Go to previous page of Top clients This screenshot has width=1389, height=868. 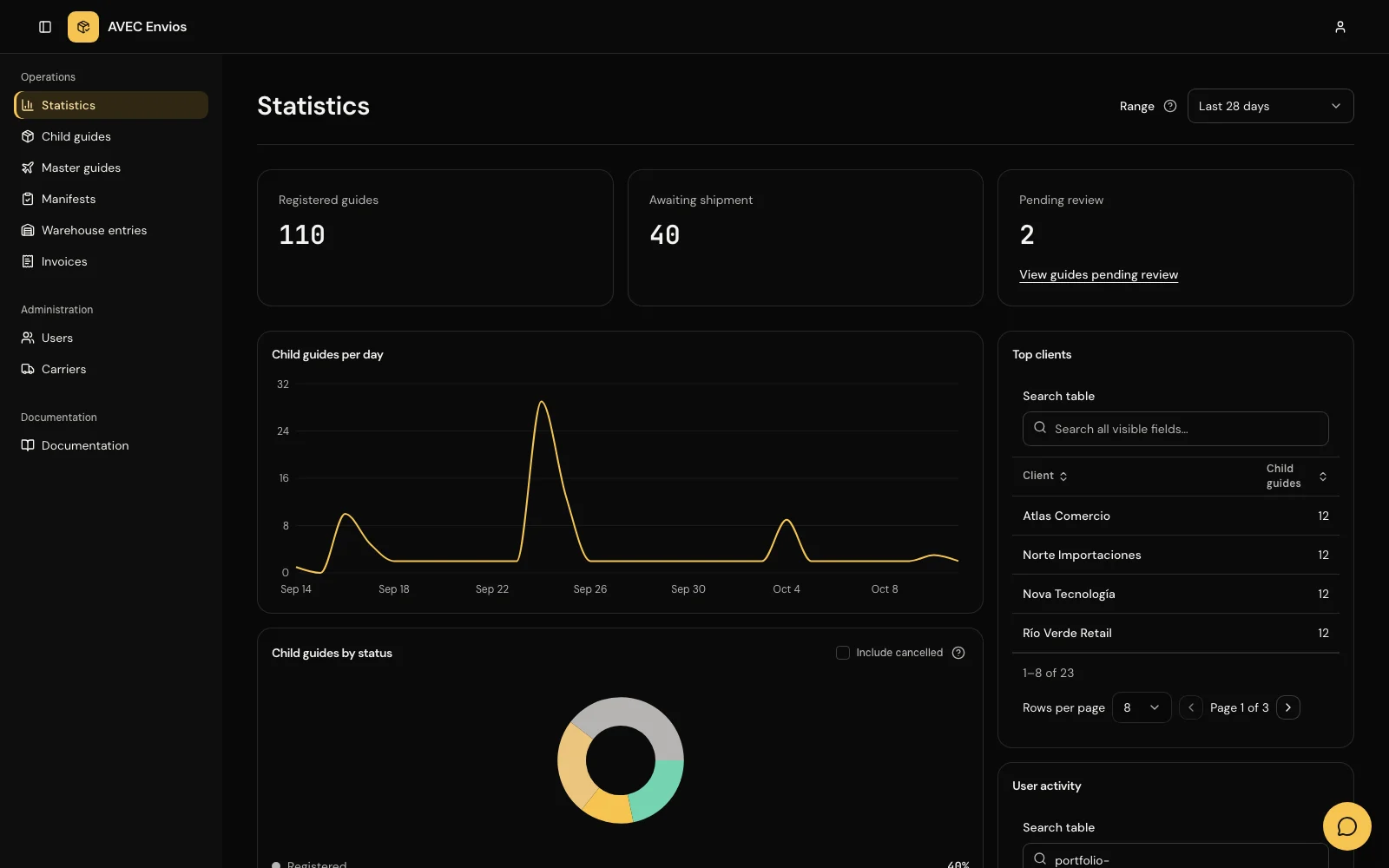(x=1191, y=707)
